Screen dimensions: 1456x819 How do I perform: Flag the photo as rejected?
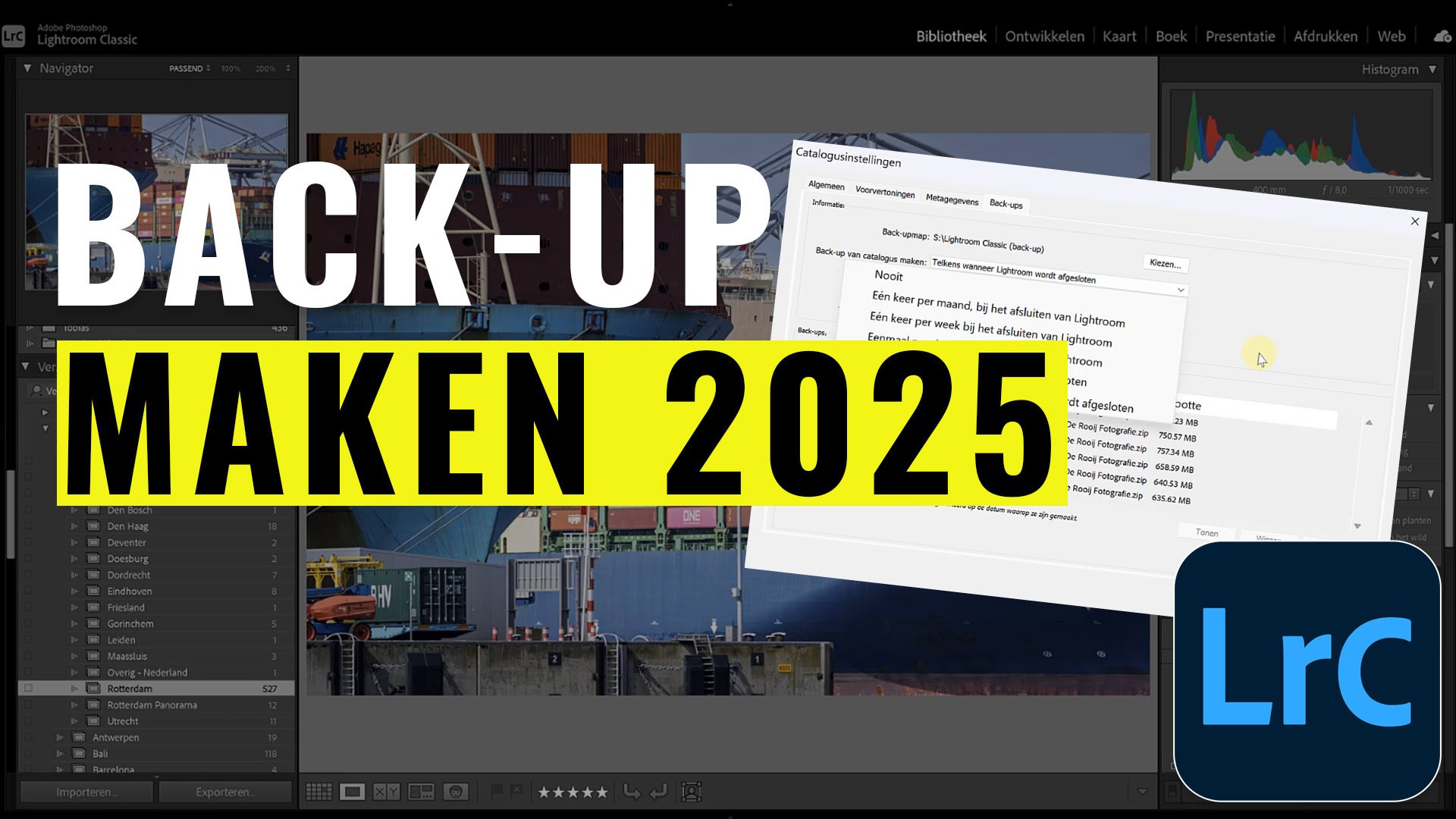(516, 792)
